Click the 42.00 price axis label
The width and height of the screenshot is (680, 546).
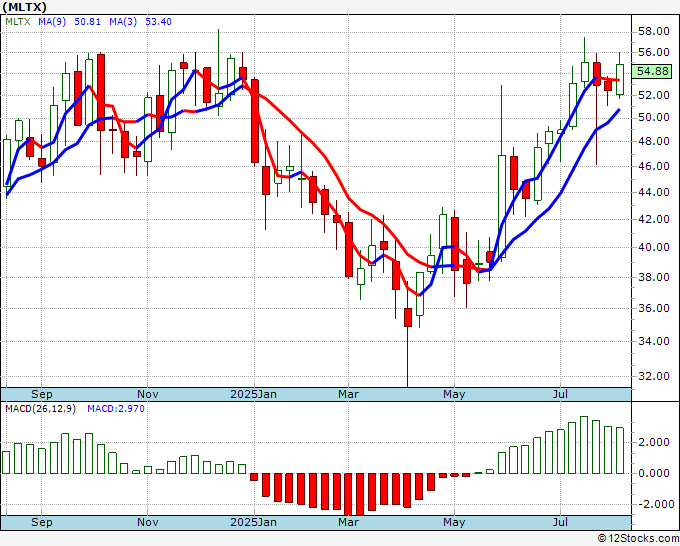click(654, 219)
